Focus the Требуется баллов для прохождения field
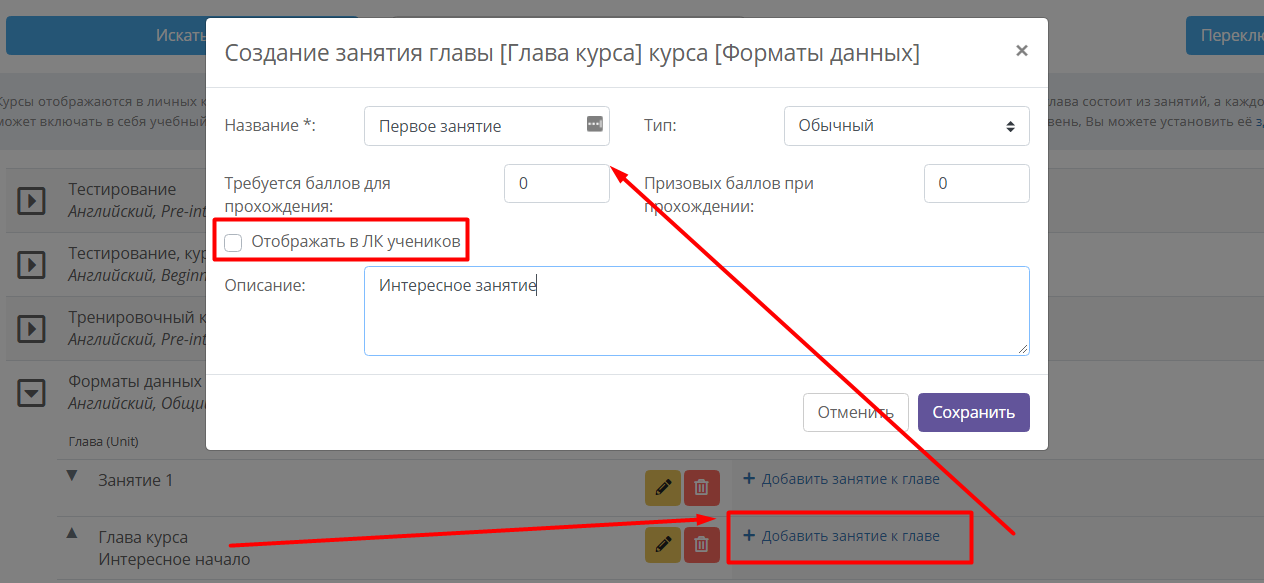 (556, 184)
